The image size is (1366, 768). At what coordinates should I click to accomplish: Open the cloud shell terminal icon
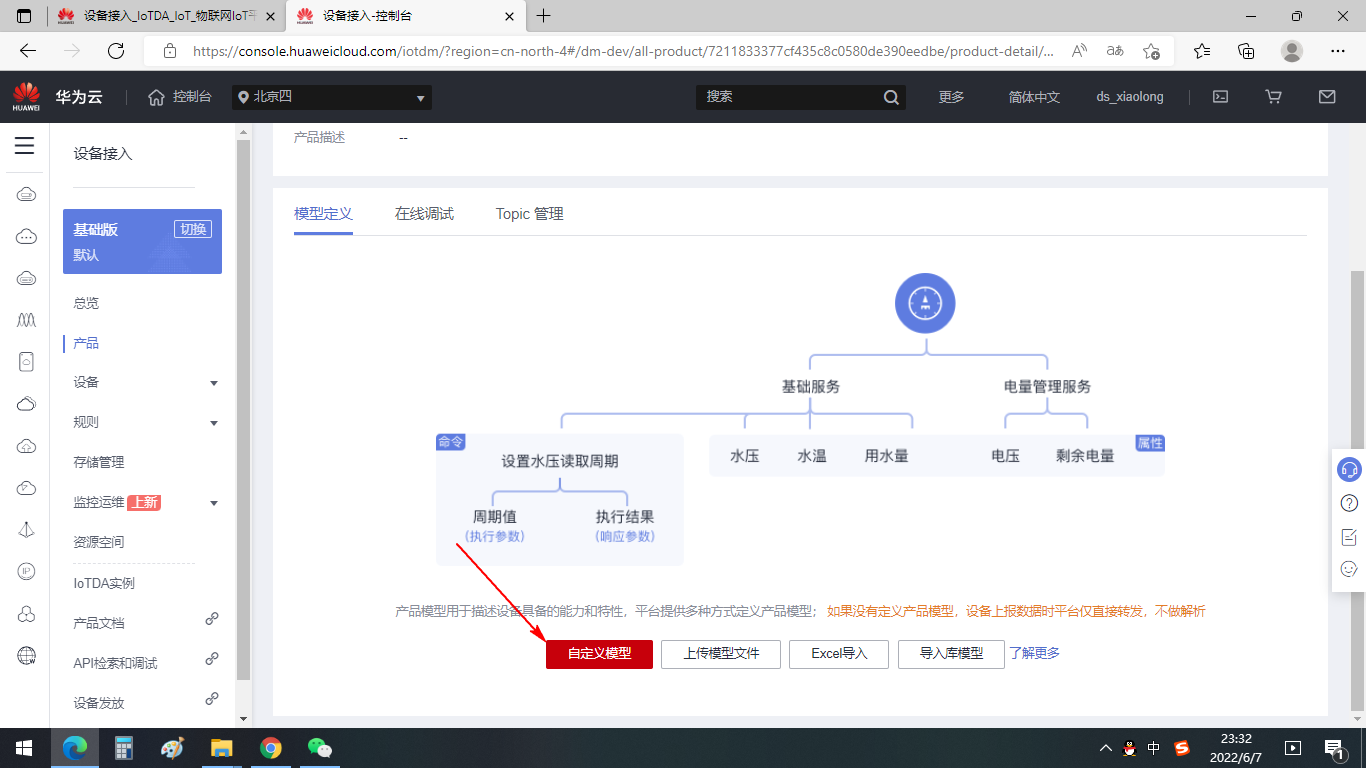1220,97
